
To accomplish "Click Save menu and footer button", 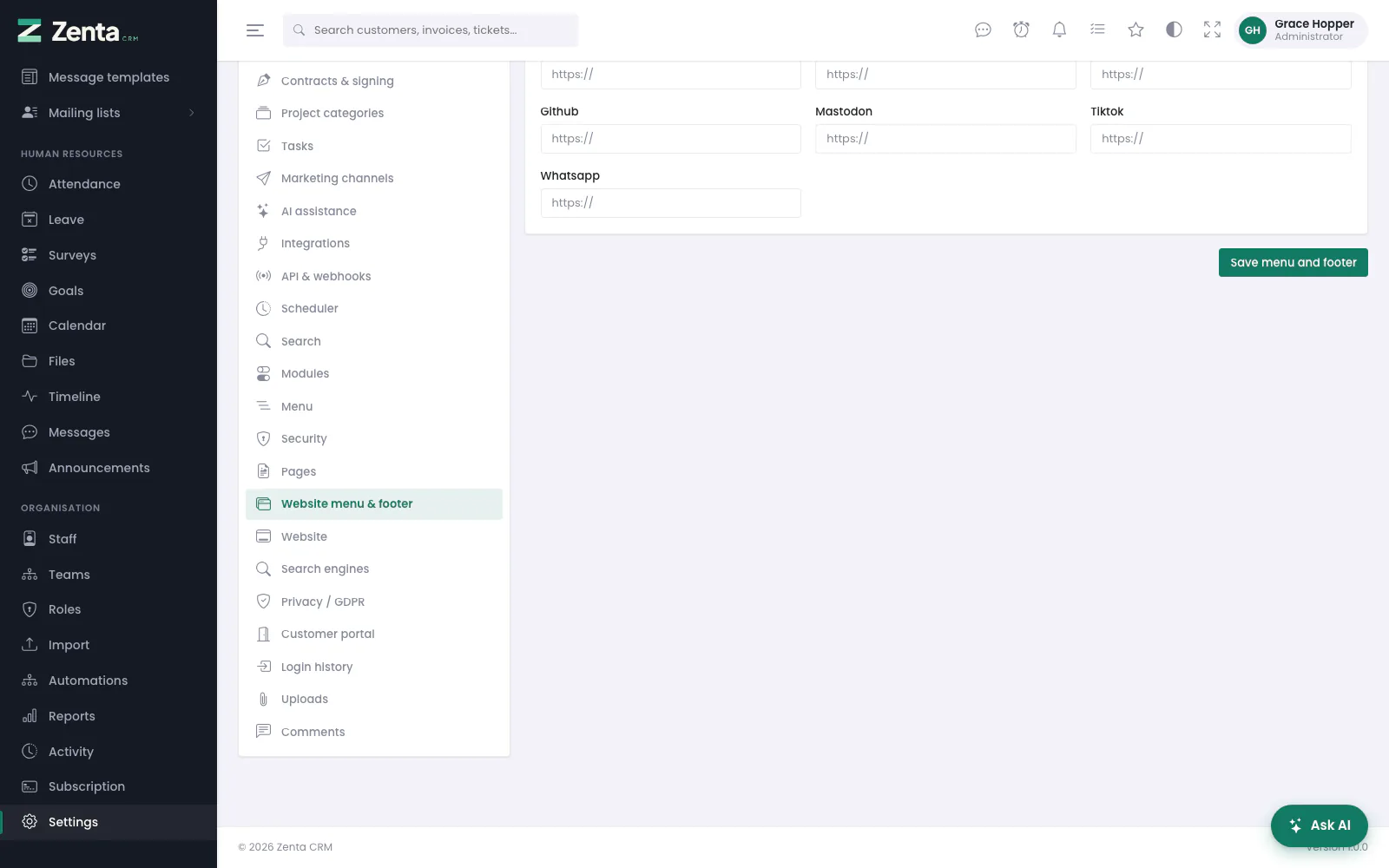I will (1293, 263).
